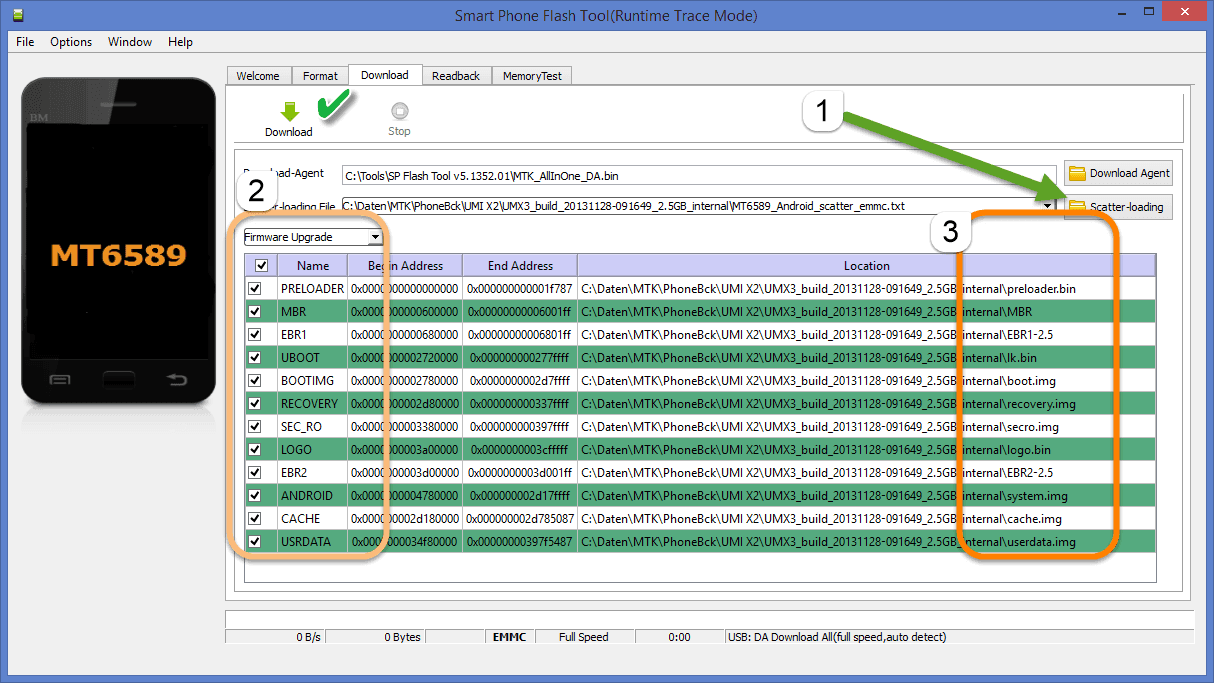1214x683 pixels.
Task: Uncheck the ANDROID partition checkbox
Action: pos(255,495)
